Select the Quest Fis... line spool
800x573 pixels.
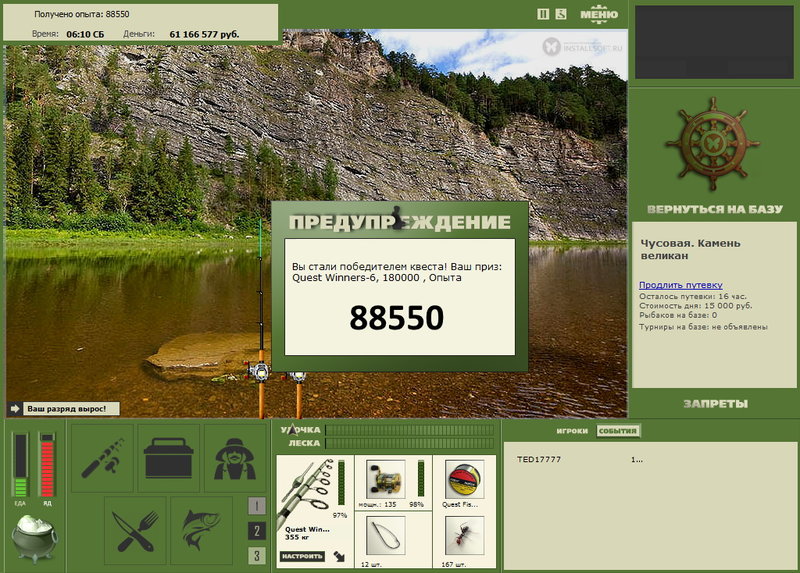[x=464, y=479]
